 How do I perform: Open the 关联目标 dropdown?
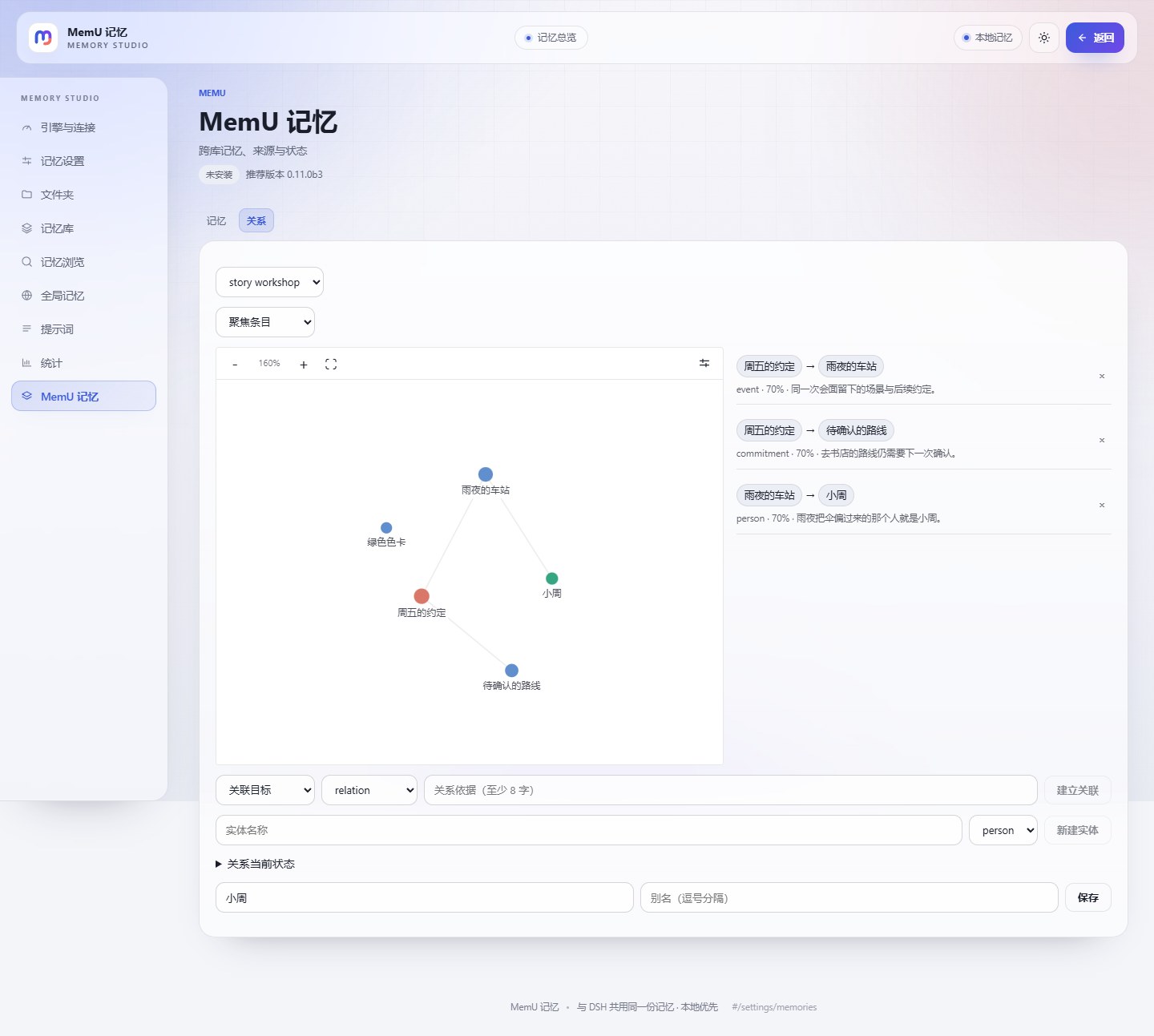coord(265,790)
